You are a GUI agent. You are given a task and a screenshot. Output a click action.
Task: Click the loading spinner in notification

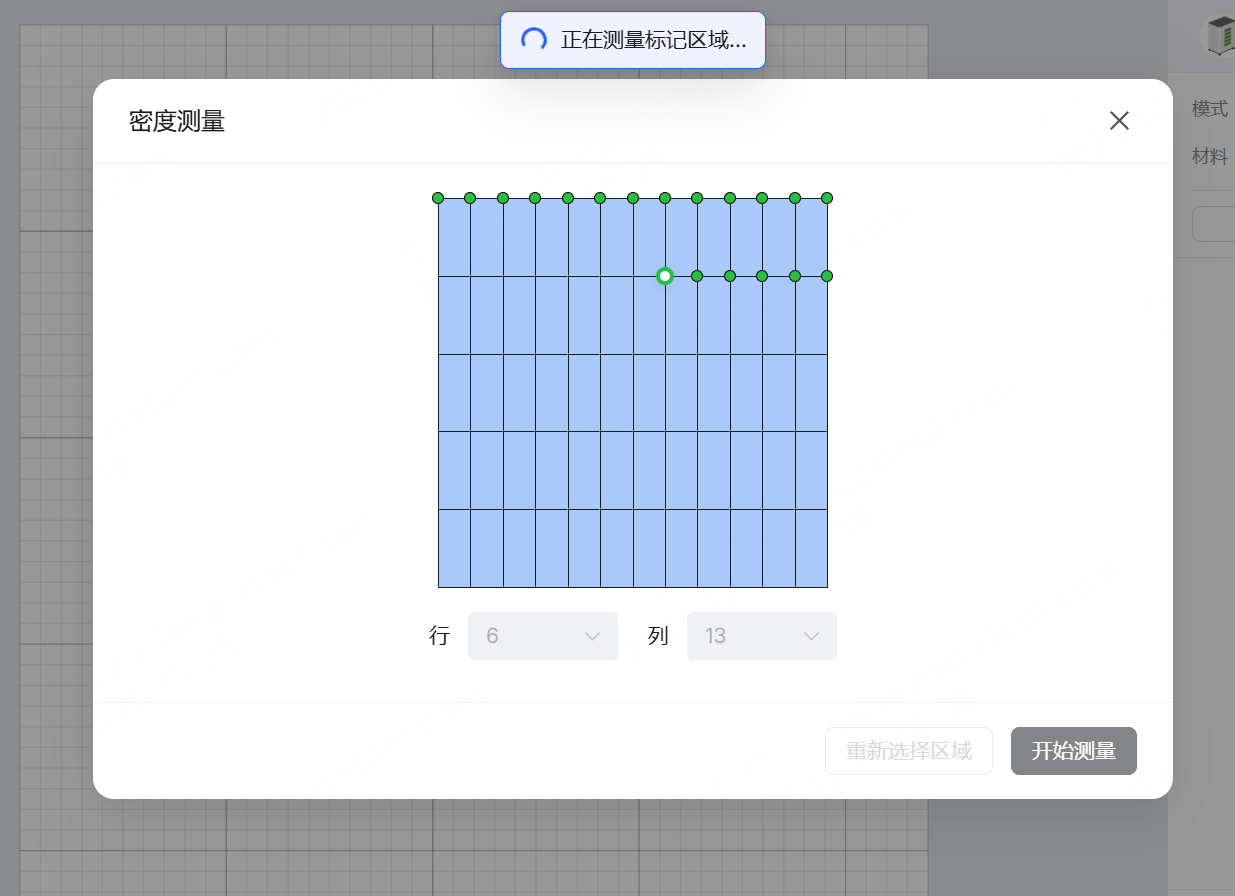pos(534,40)
